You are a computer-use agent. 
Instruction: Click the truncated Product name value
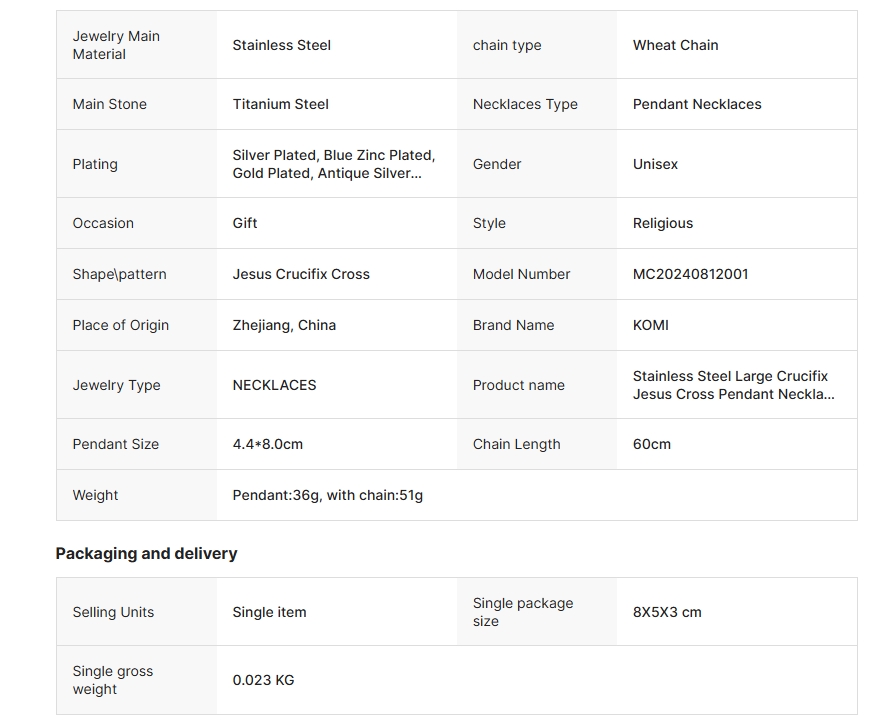click(733, 385)
